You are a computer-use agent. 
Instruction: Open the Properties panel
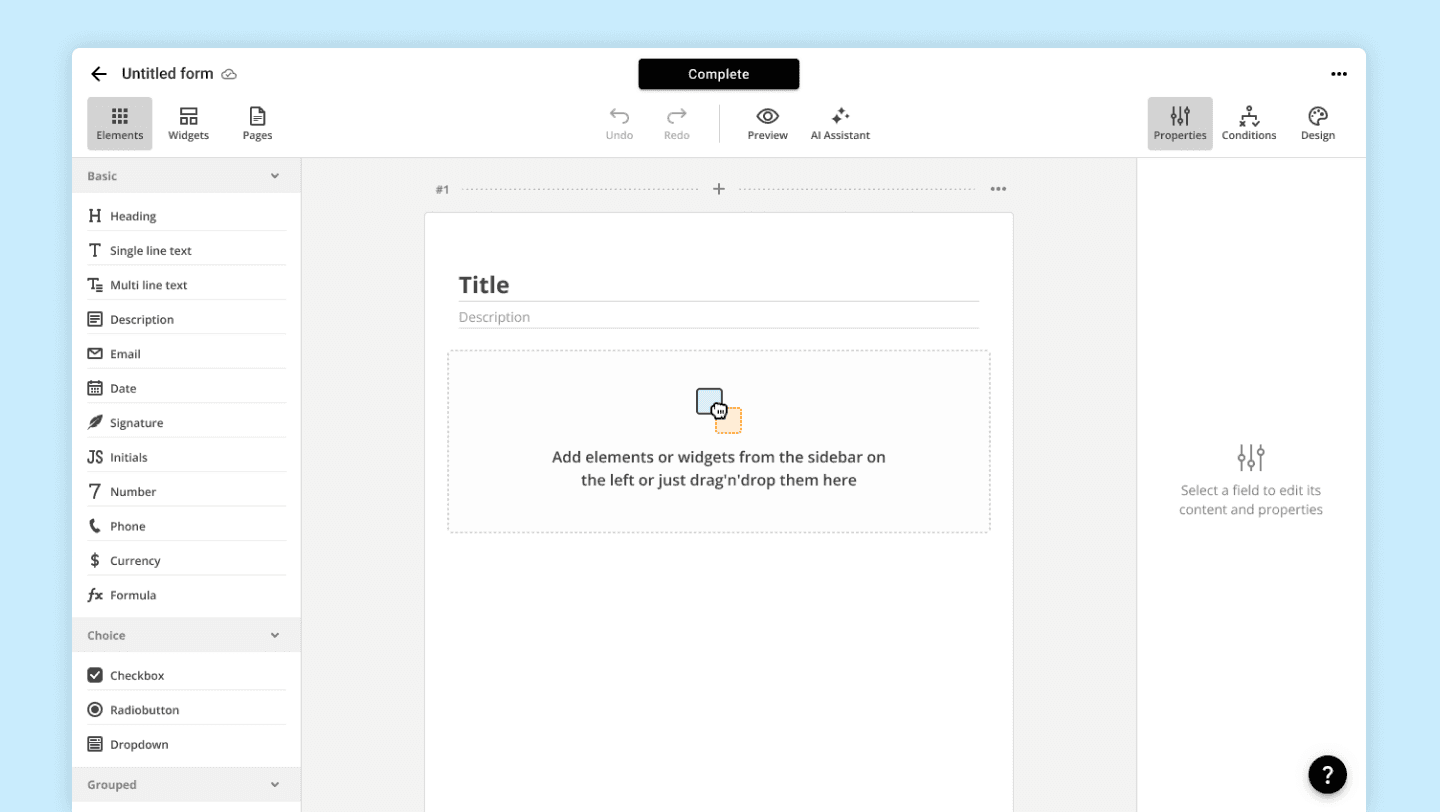(x=1180, y=124)
